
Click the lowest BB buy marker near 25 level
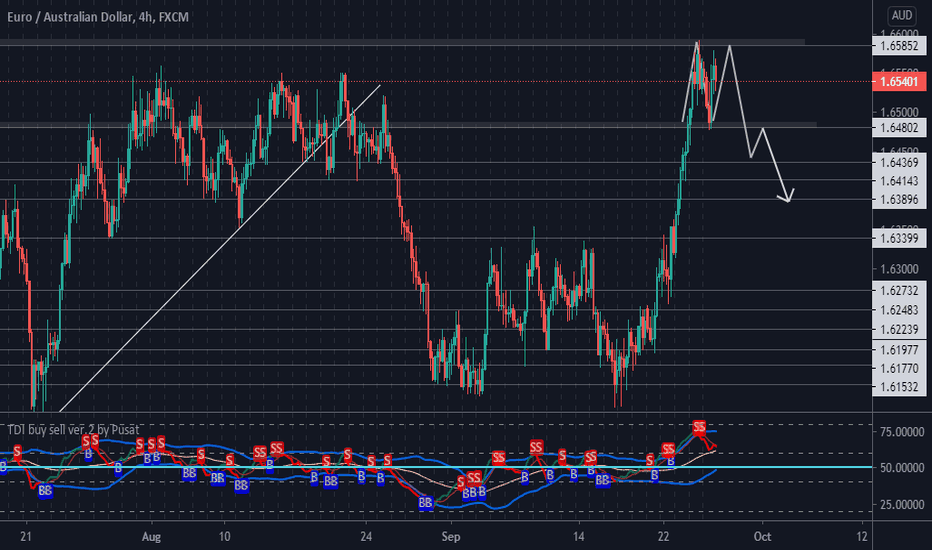[425, 503]
